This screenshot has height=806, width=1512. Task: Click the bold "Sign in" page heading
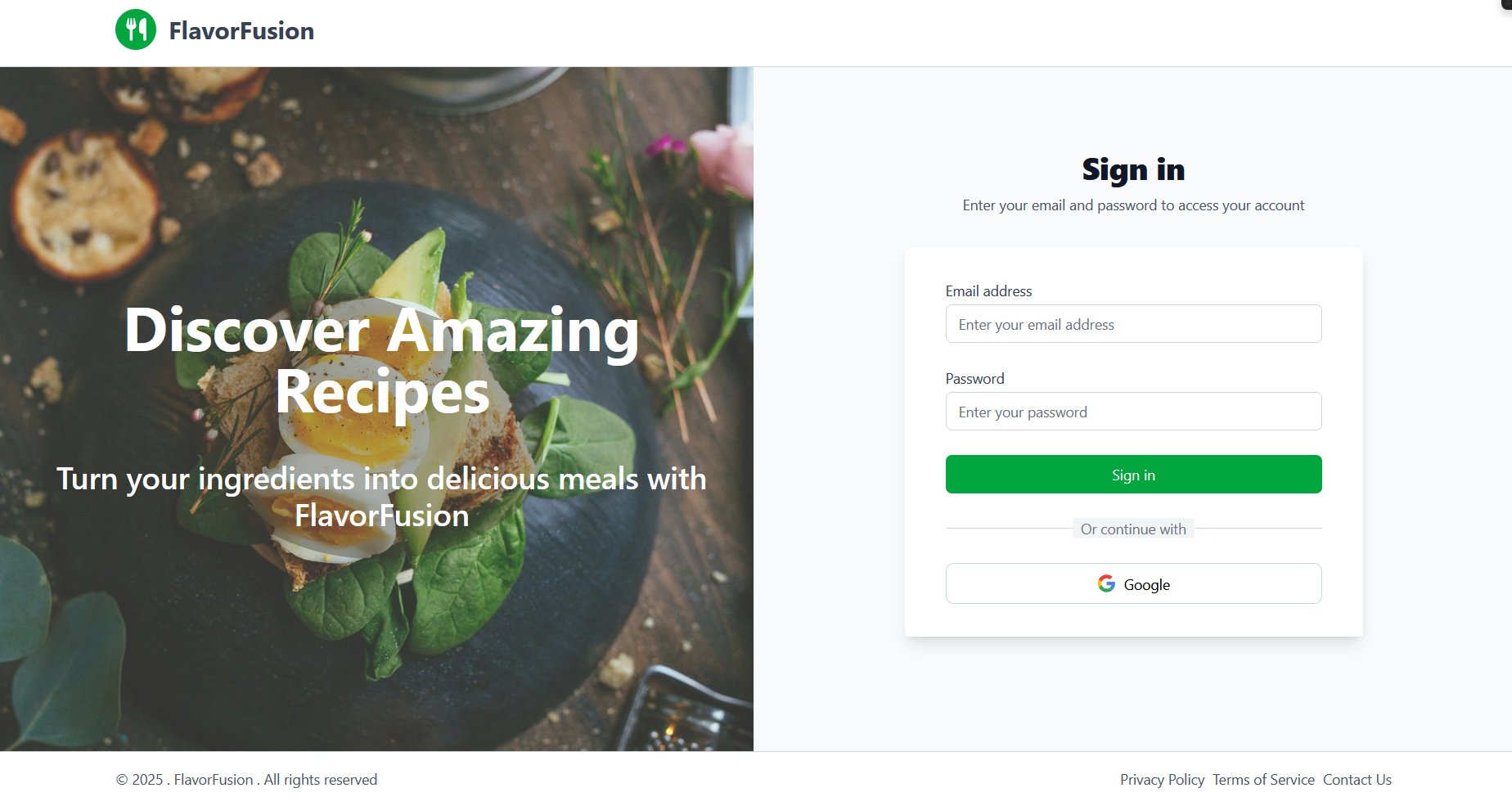(1133, 170)
